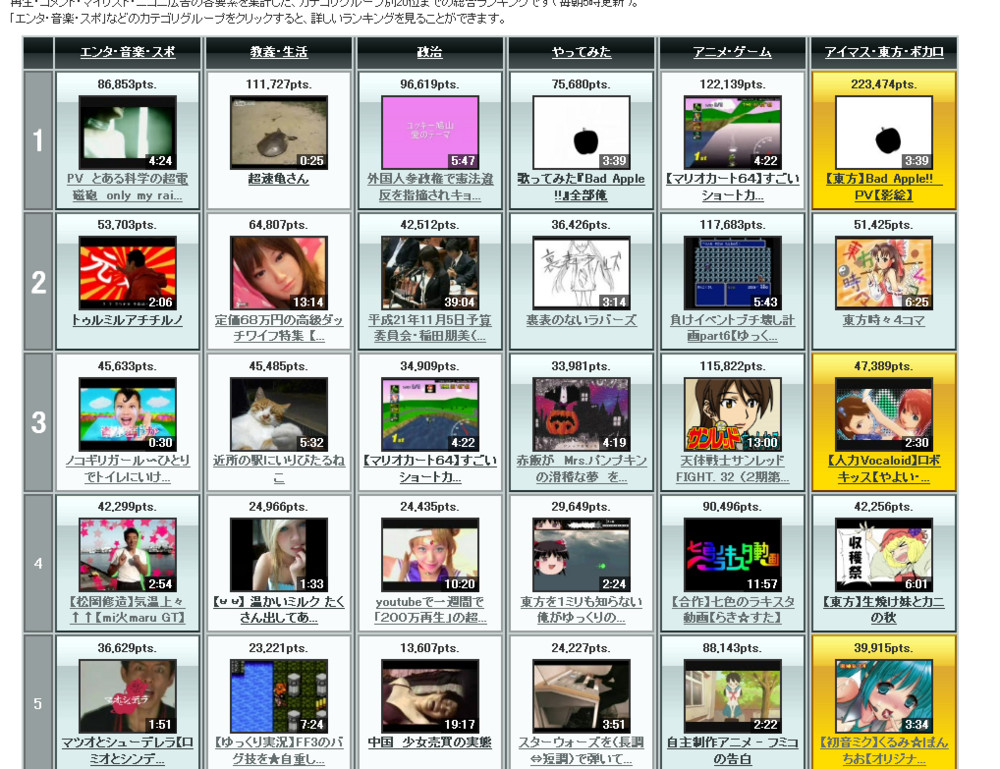Click the 【初音ミク】くるみ☆ぽんちお link
The height and width of the screenshot is (769, 1000).
(884, 751)
